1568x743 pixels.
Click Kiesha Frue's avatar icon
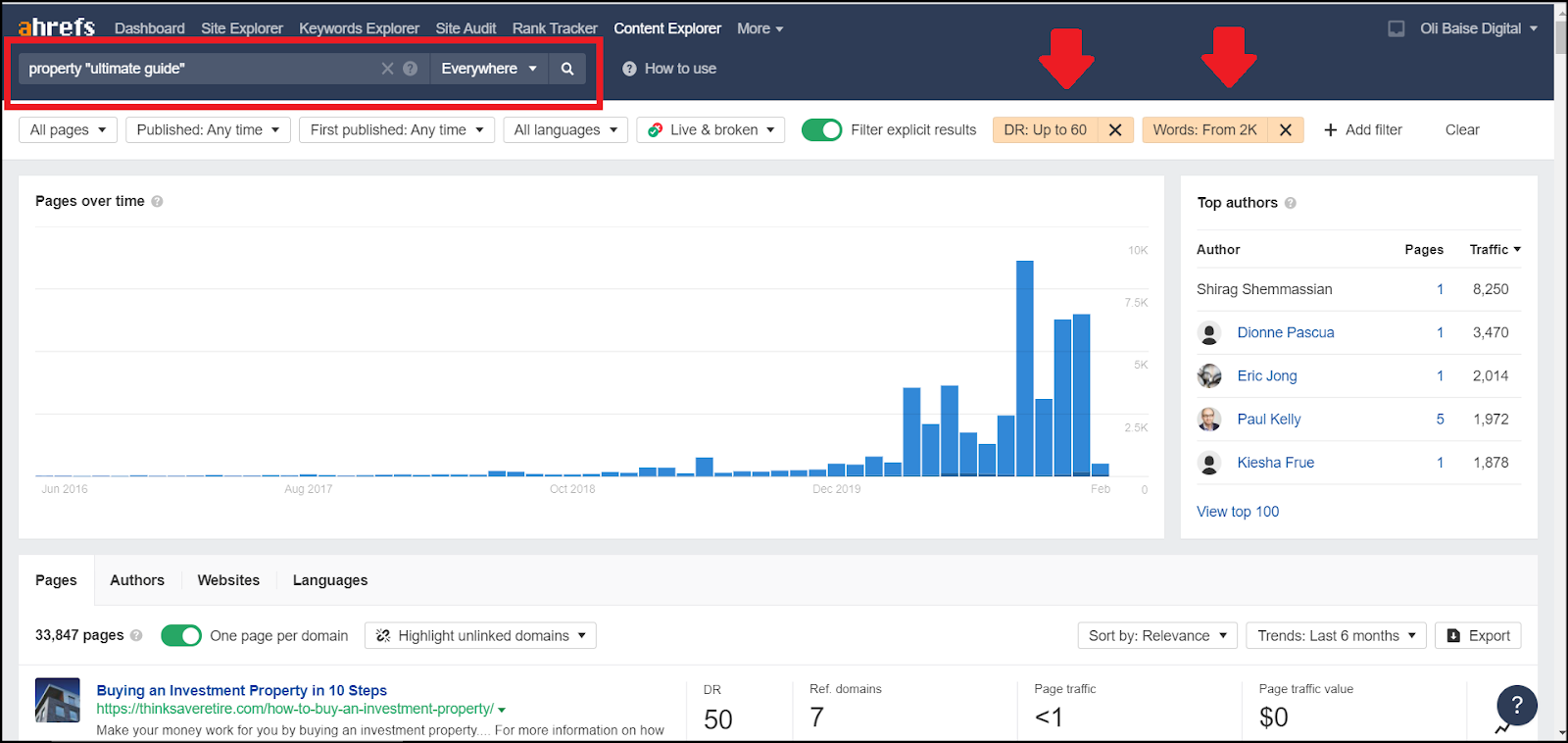(1209, 463)
